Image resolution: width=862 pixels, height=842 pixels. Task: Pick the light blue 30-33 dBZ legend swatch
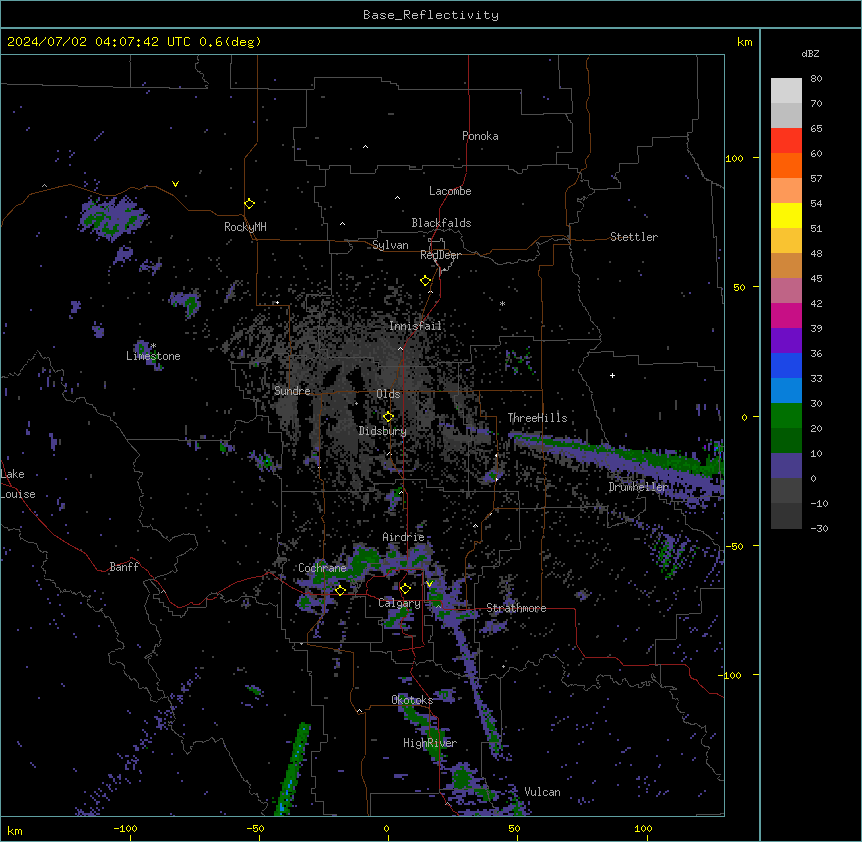[x=786, y=391]
